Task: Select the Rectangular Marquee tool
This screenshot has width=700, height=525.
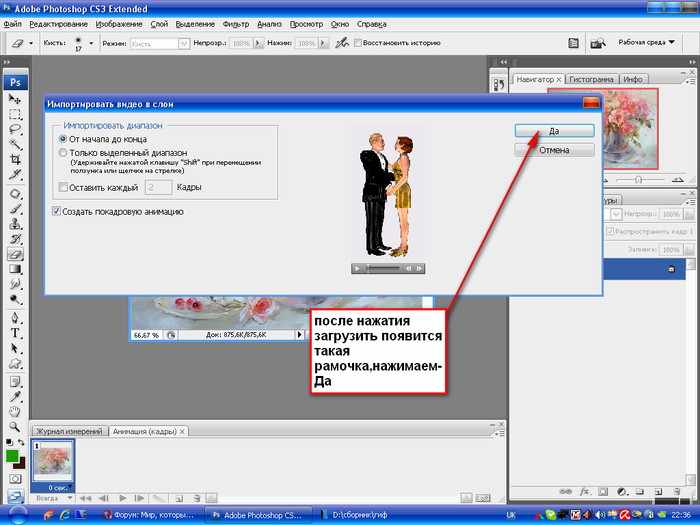Action: coord(15,114)
